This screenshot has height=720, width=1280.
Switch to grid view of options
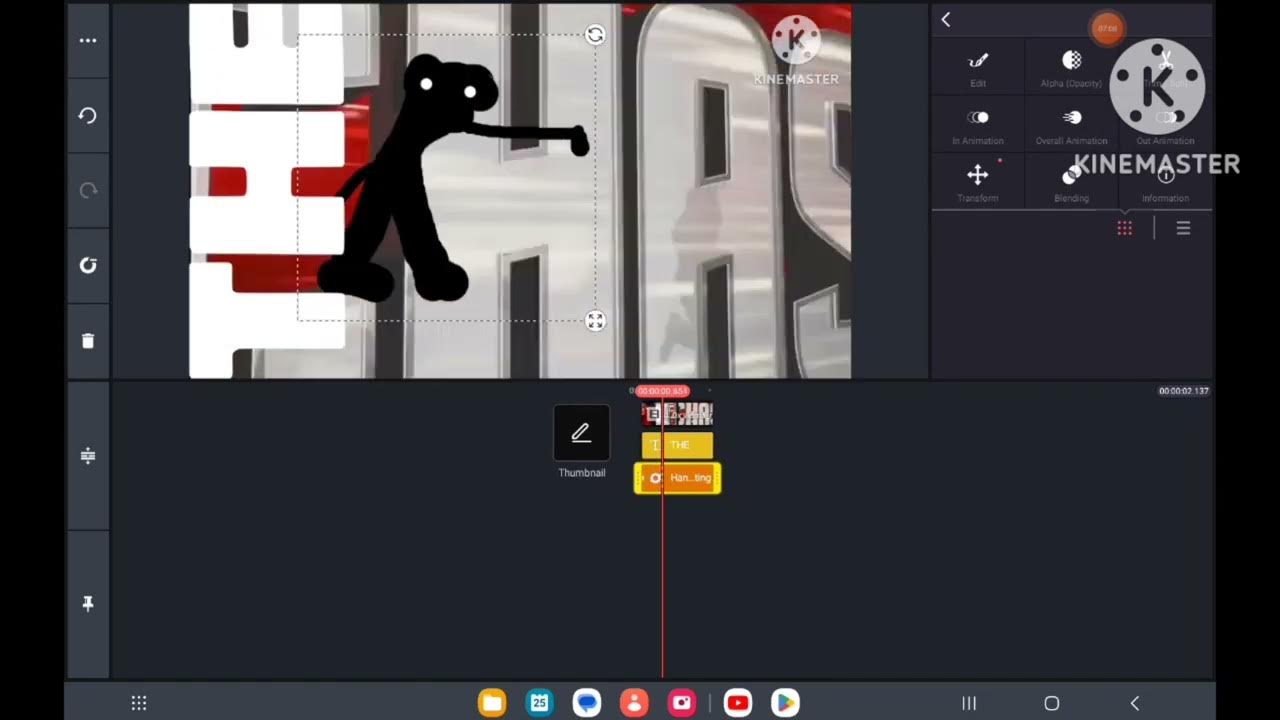pyautogui.click(x=1125, y=229)
